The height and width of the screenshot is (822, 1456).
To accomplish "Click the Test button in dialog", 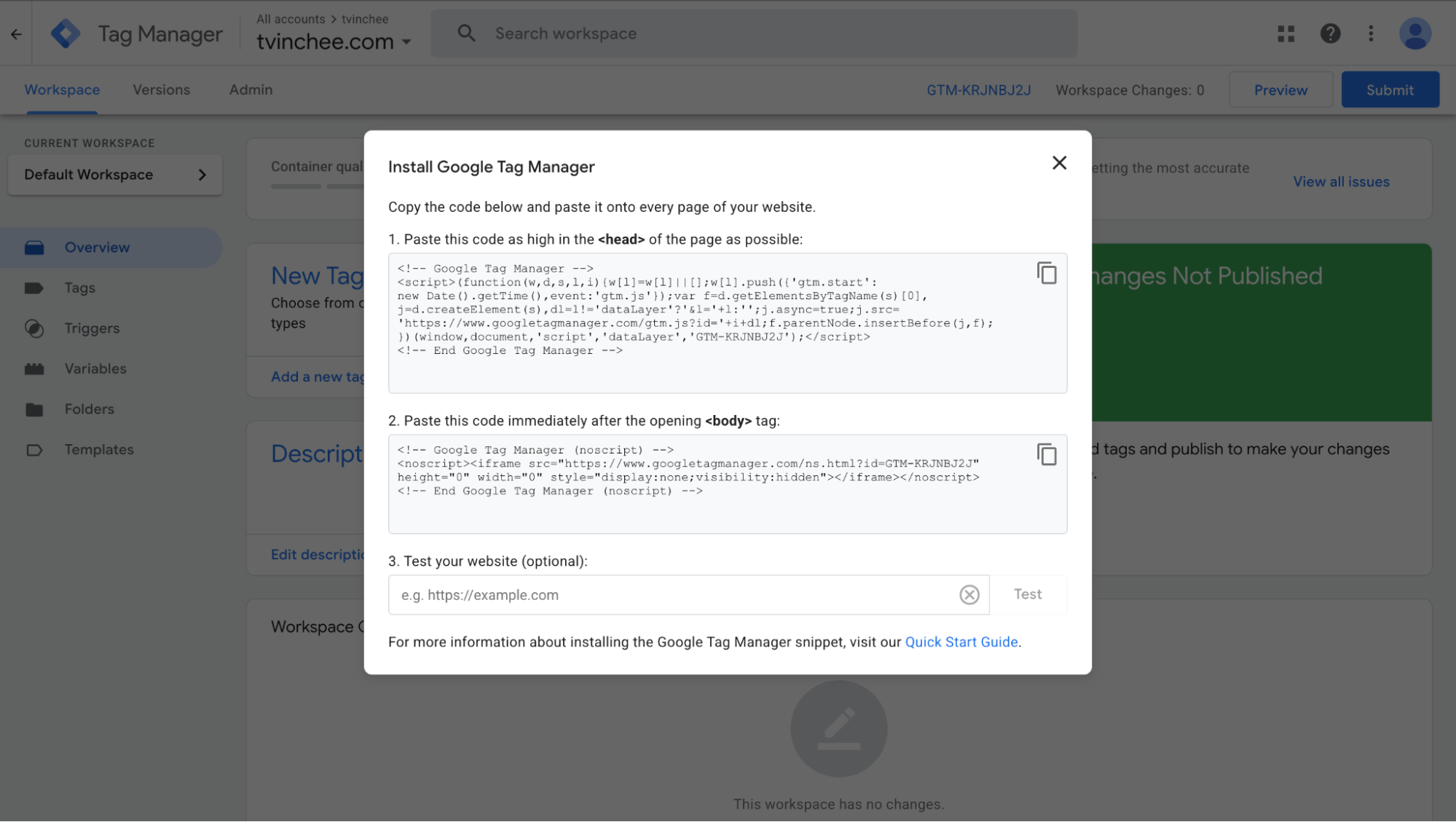I will 1028,595.
